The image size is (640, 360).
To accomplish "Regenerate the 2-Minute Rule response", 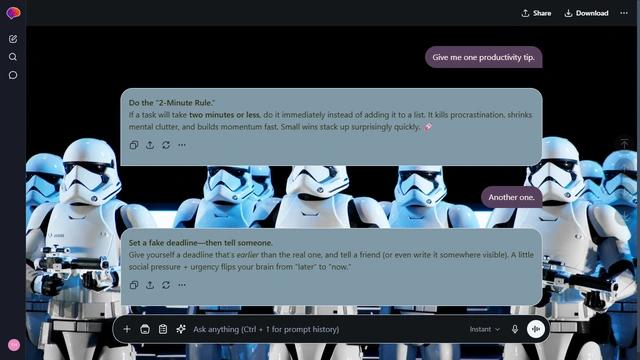I will pos(166,145).
